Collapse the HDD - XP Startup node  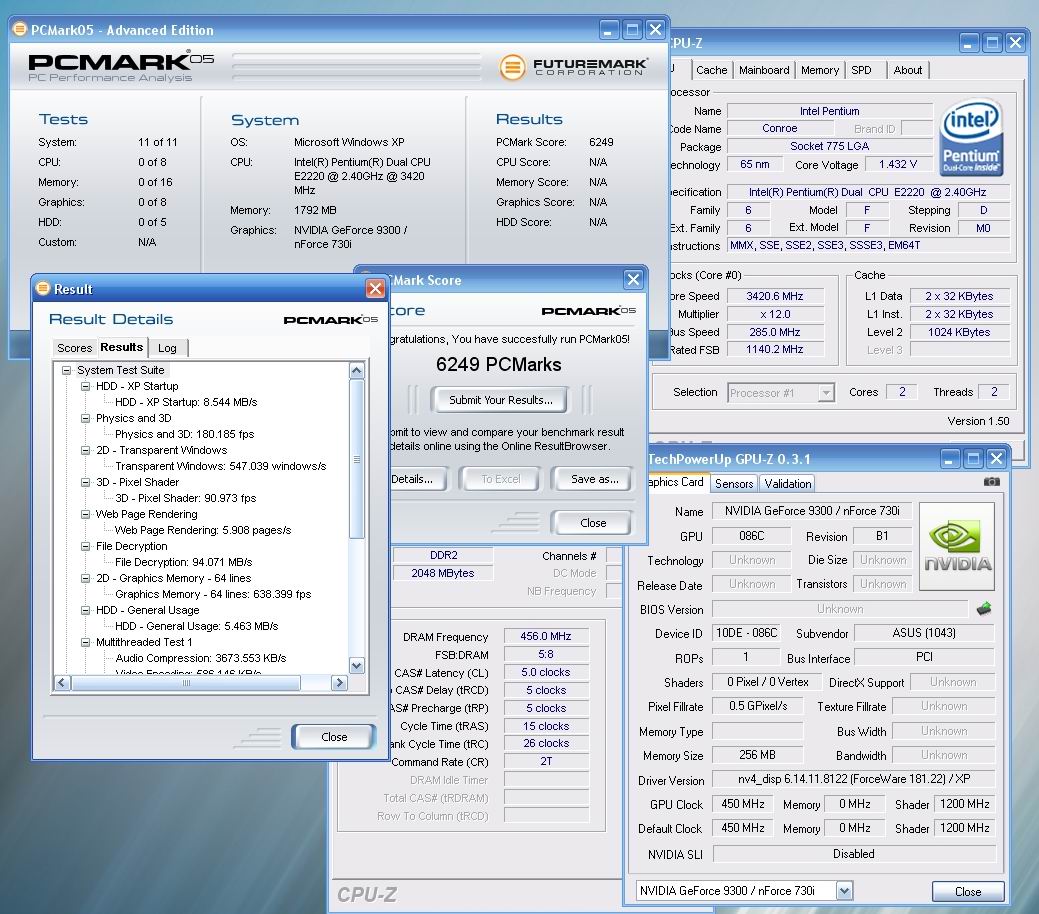pos(85,386)
